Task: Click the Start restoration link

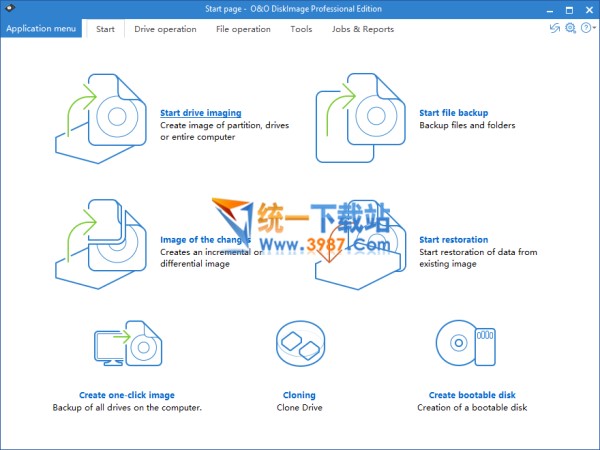Action: pos(454,240)
